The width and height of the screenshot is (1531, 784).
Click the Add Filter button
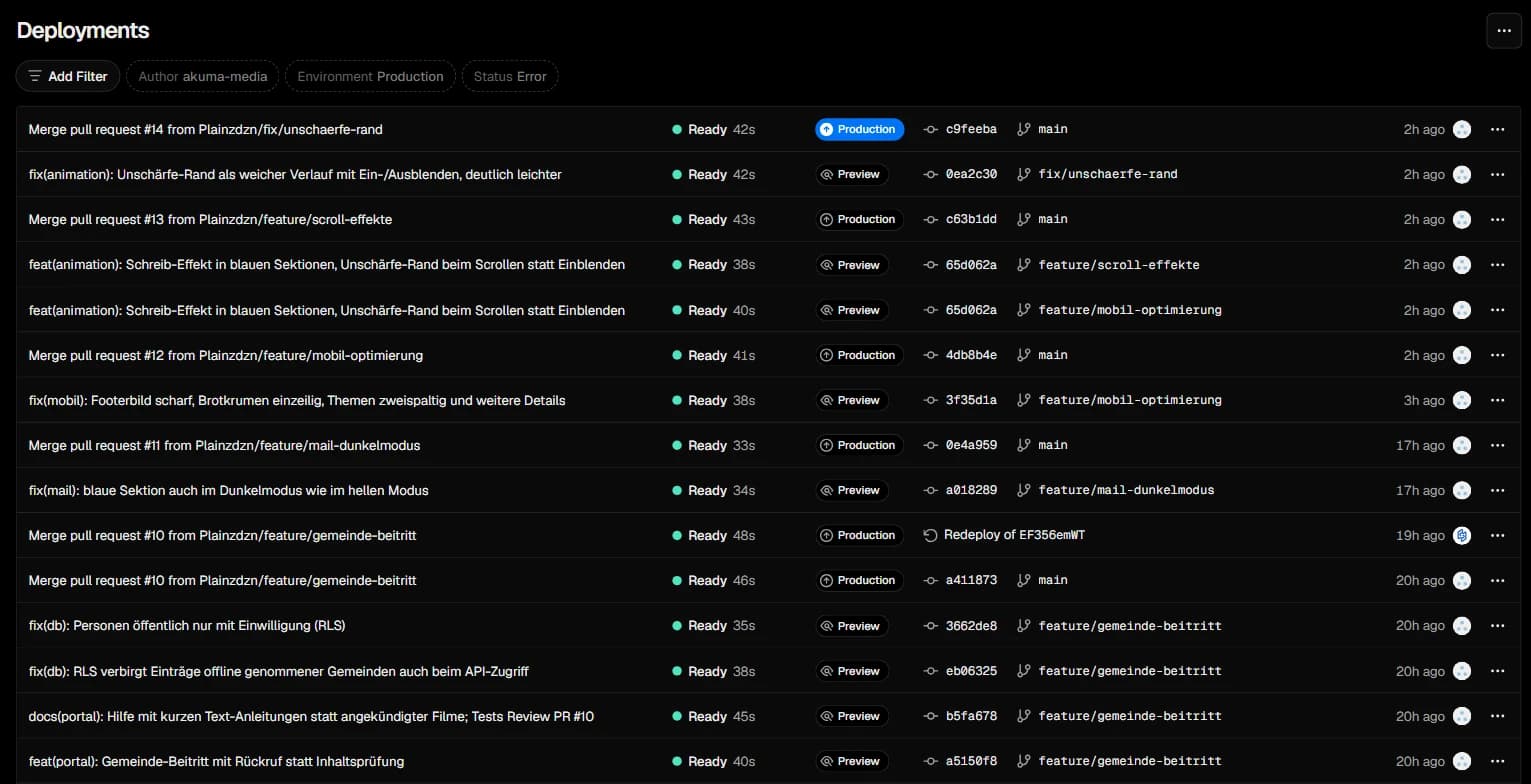click(x=68, y=76)
